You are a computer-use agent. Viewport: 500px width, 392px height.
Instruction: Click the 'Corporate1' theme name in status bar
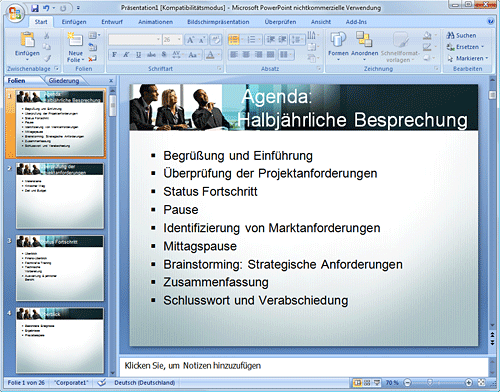(71, 383)
